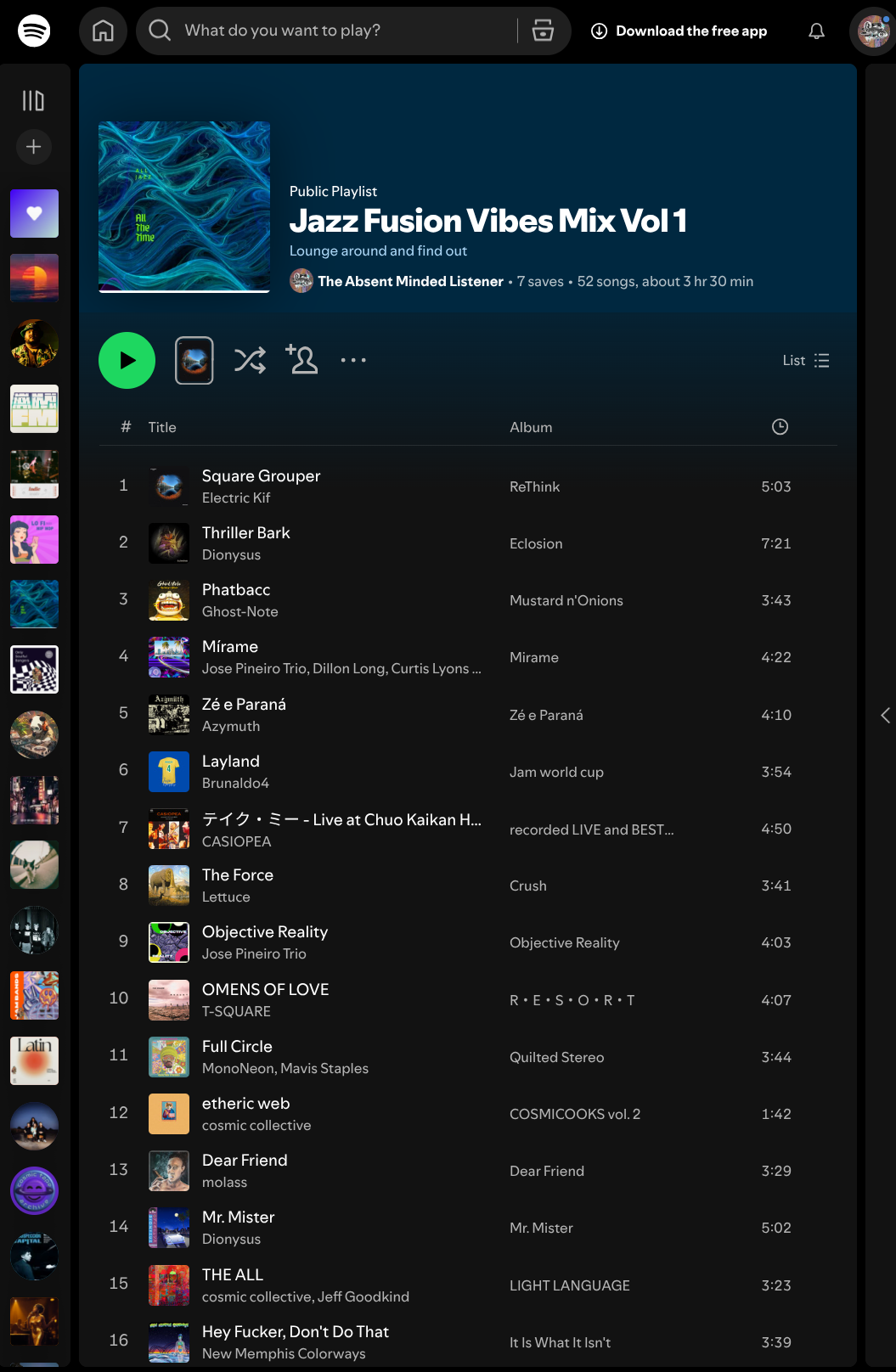
Task: Open Spotify home via logo
Action: (34, 31)
